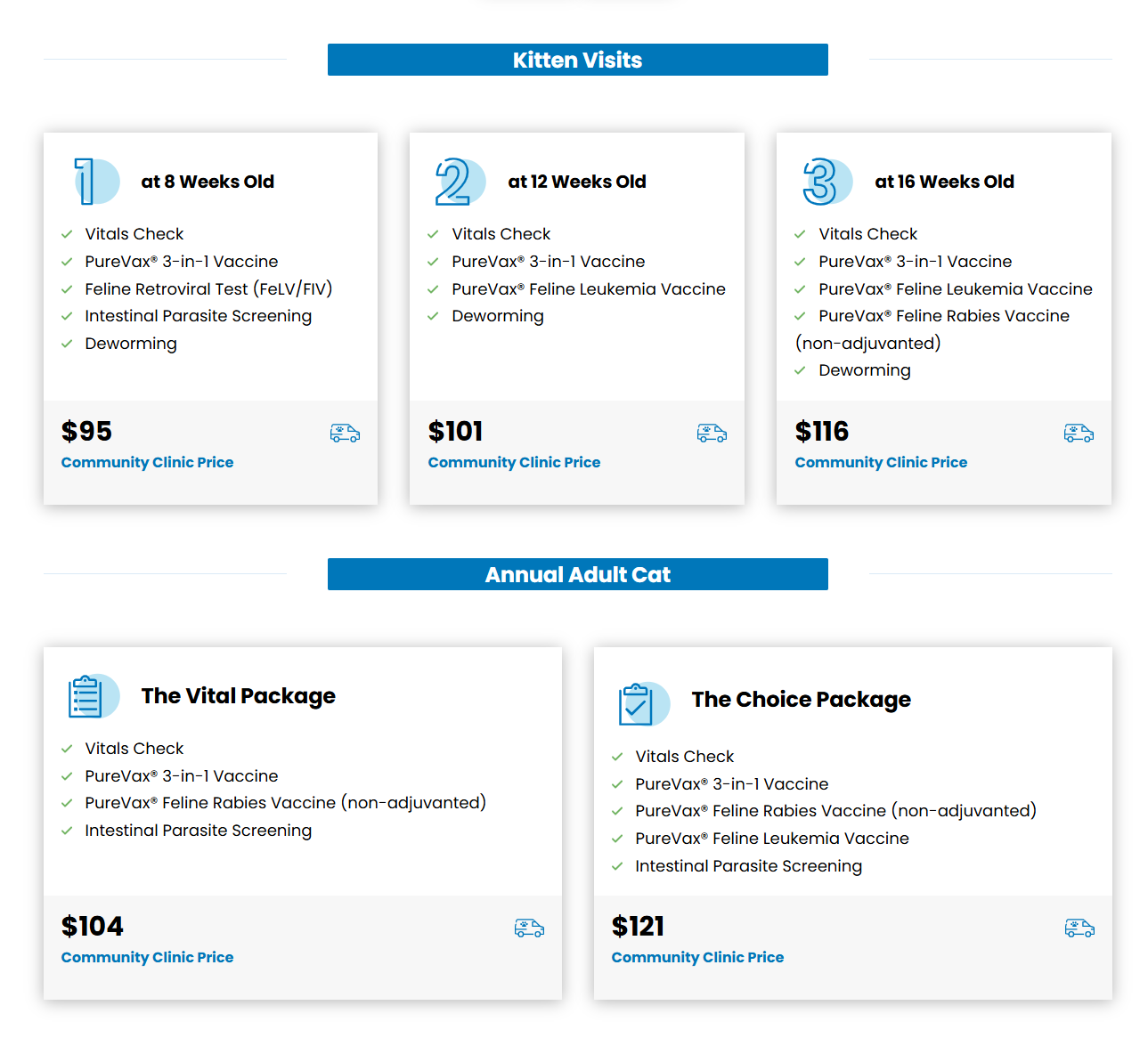Click The Vital Package checklist icon

coord(93,696)
